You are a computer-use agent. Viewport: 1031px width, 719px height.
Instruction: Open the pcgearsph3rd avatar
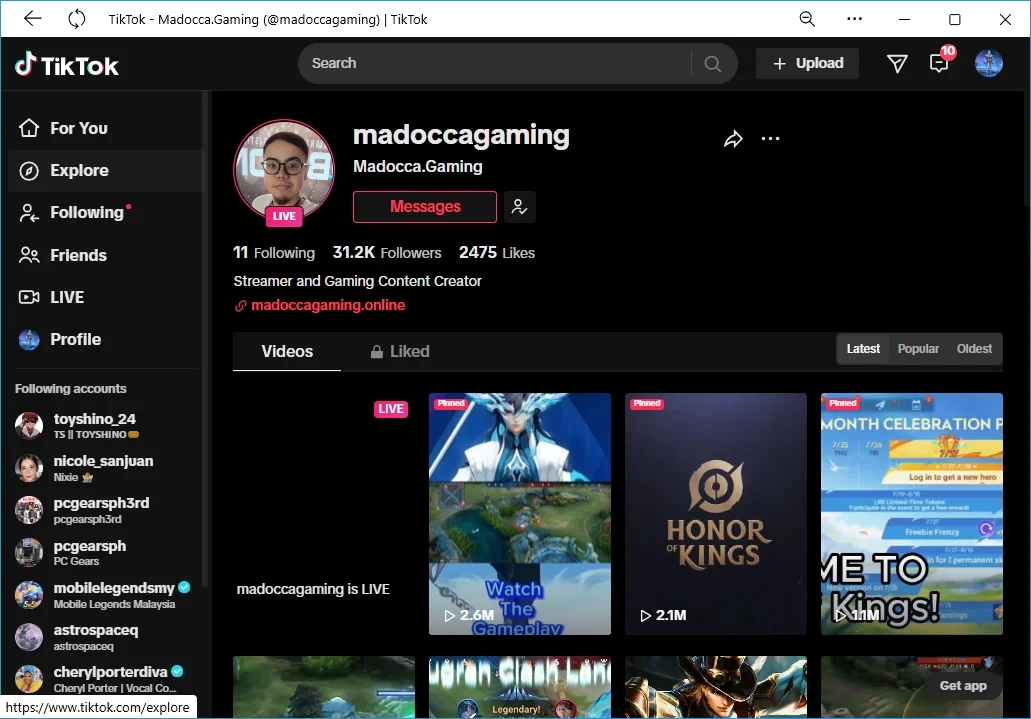click(29, 510)
